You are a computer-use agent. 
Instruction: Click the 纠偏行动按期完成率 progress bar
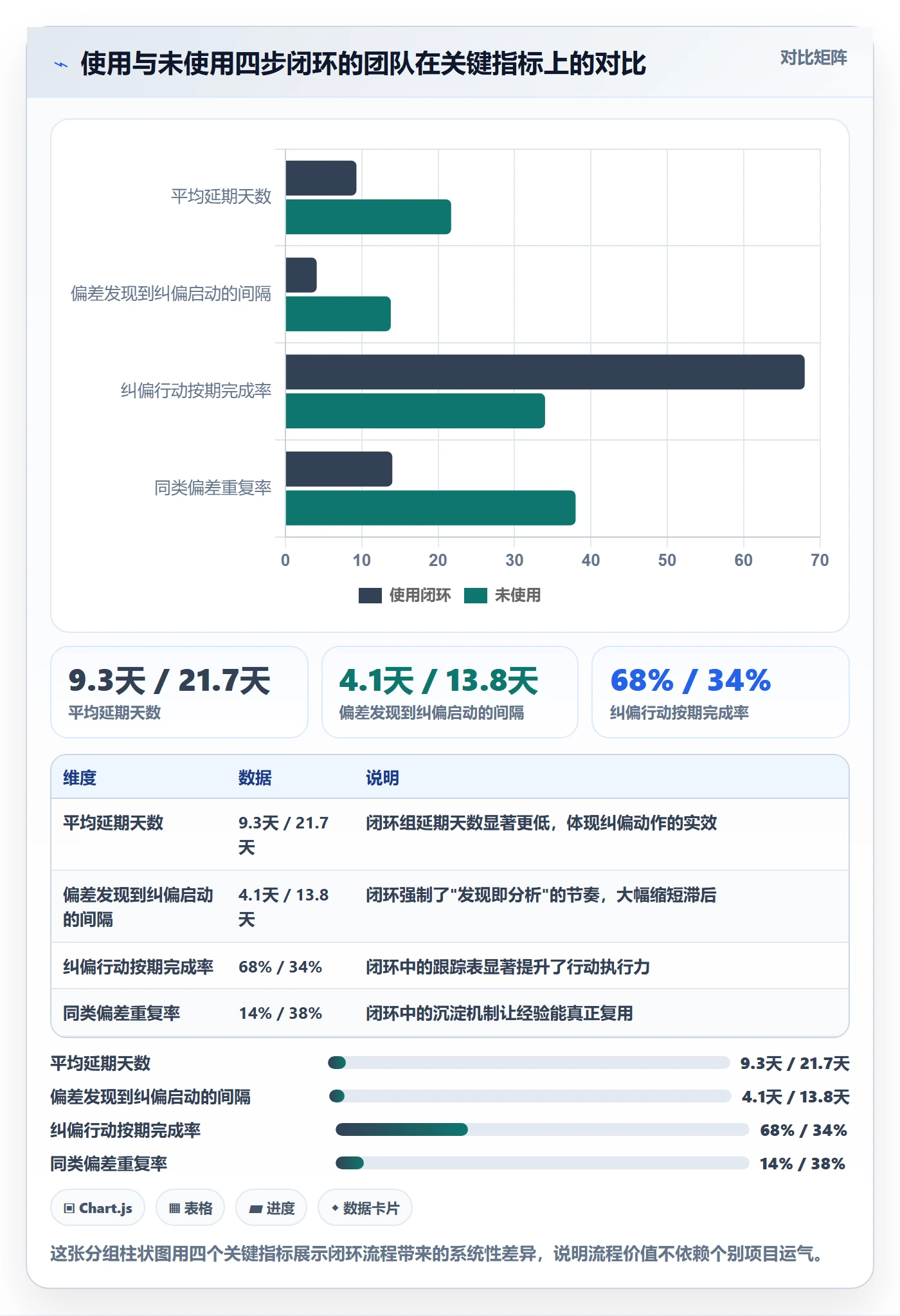542,1129
